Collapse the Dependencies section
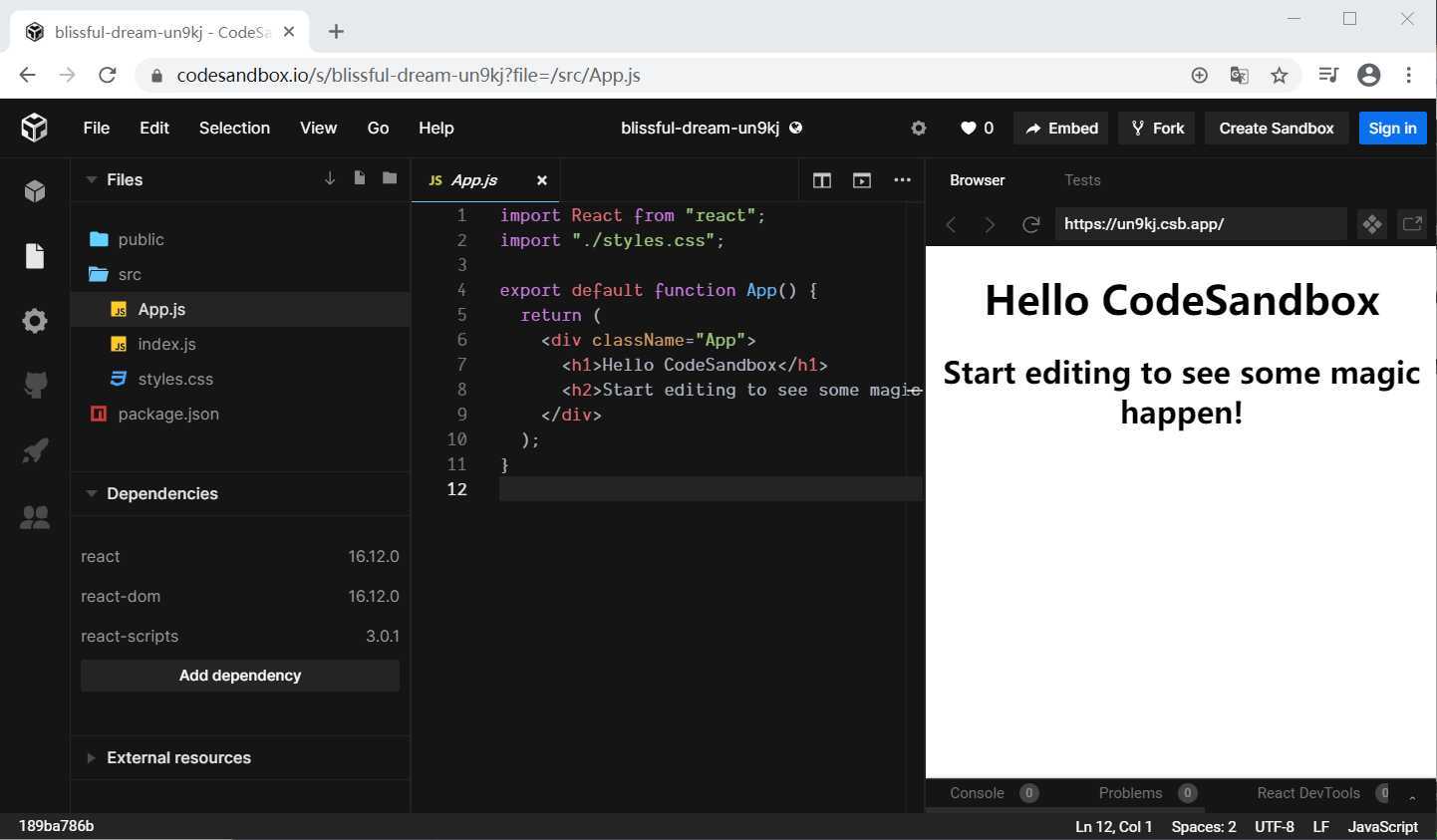This screenshot has height=840, width=1437. pos(92,493)
